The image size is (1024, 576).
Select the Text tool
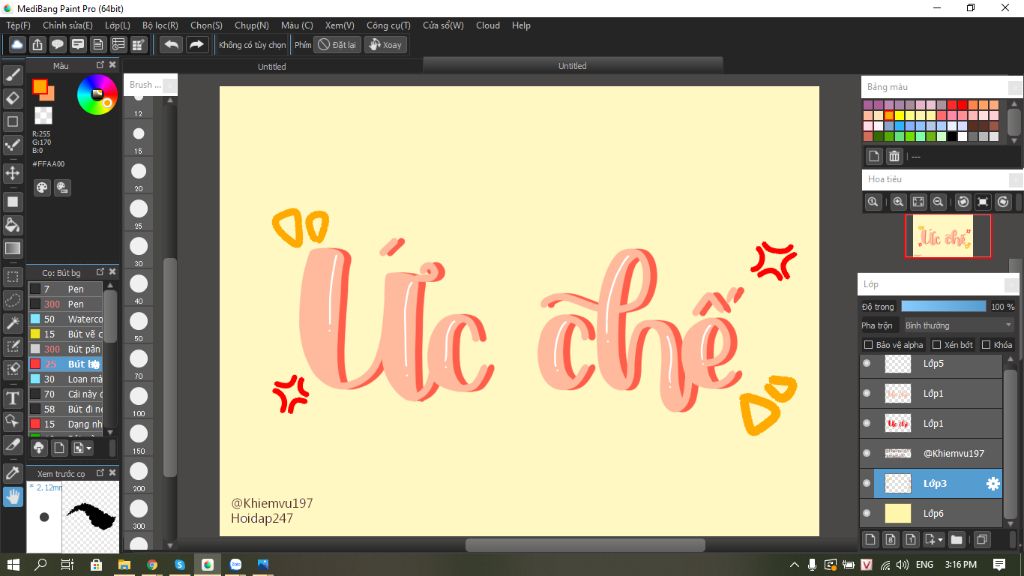click(x=12, y=398)
